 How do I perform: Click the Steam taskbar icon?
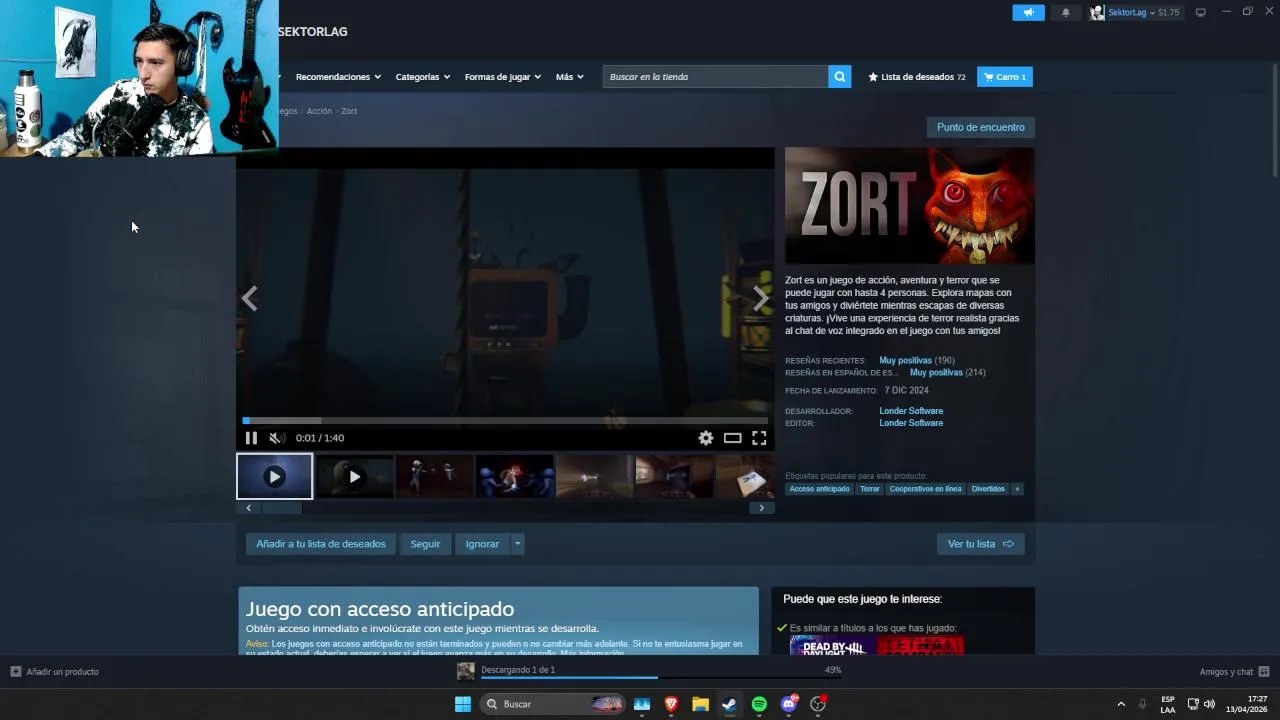click(730, 704)
